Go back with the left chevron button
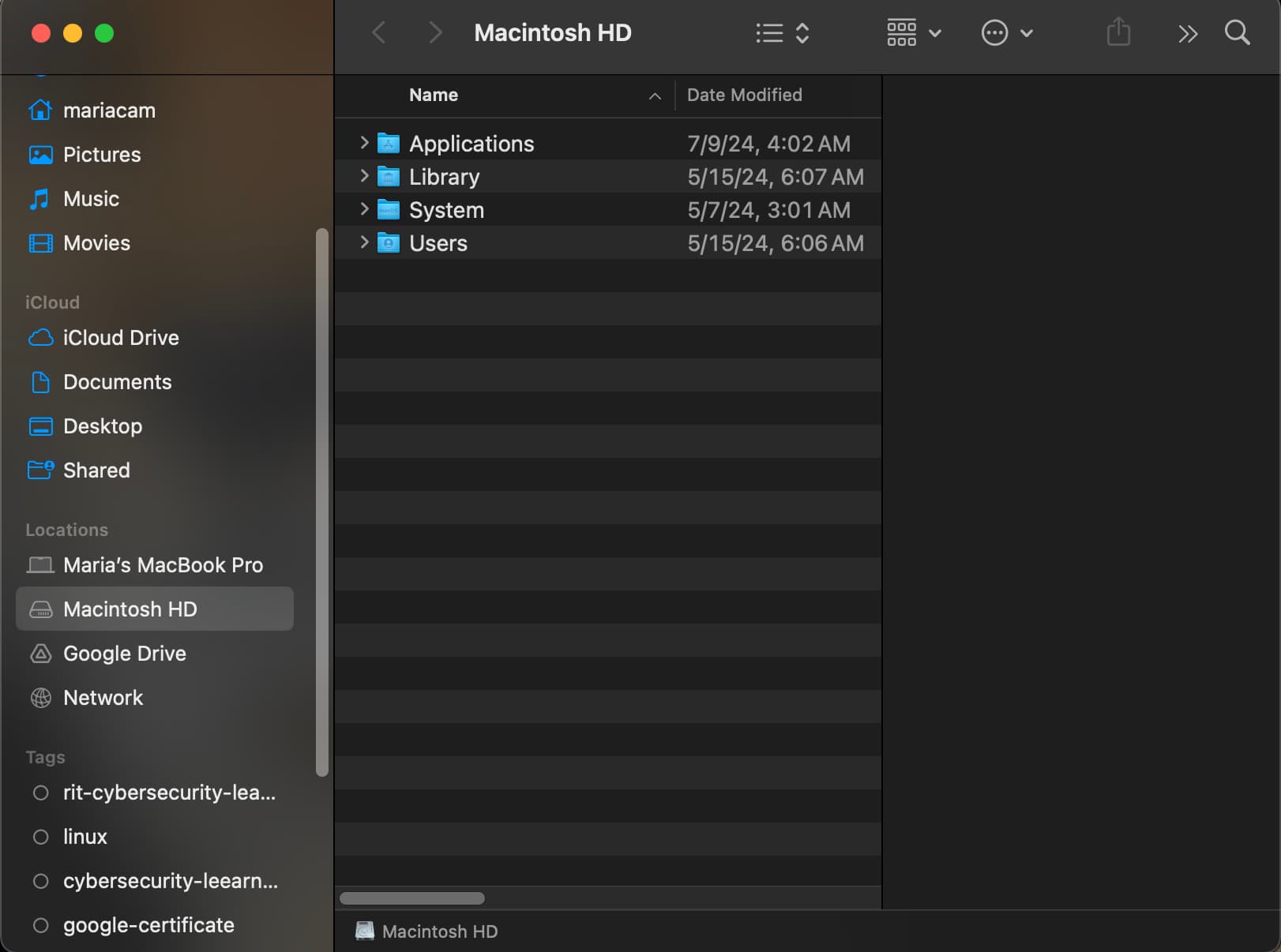Viewport: 1281px width, 952px height. pos(379,33)
